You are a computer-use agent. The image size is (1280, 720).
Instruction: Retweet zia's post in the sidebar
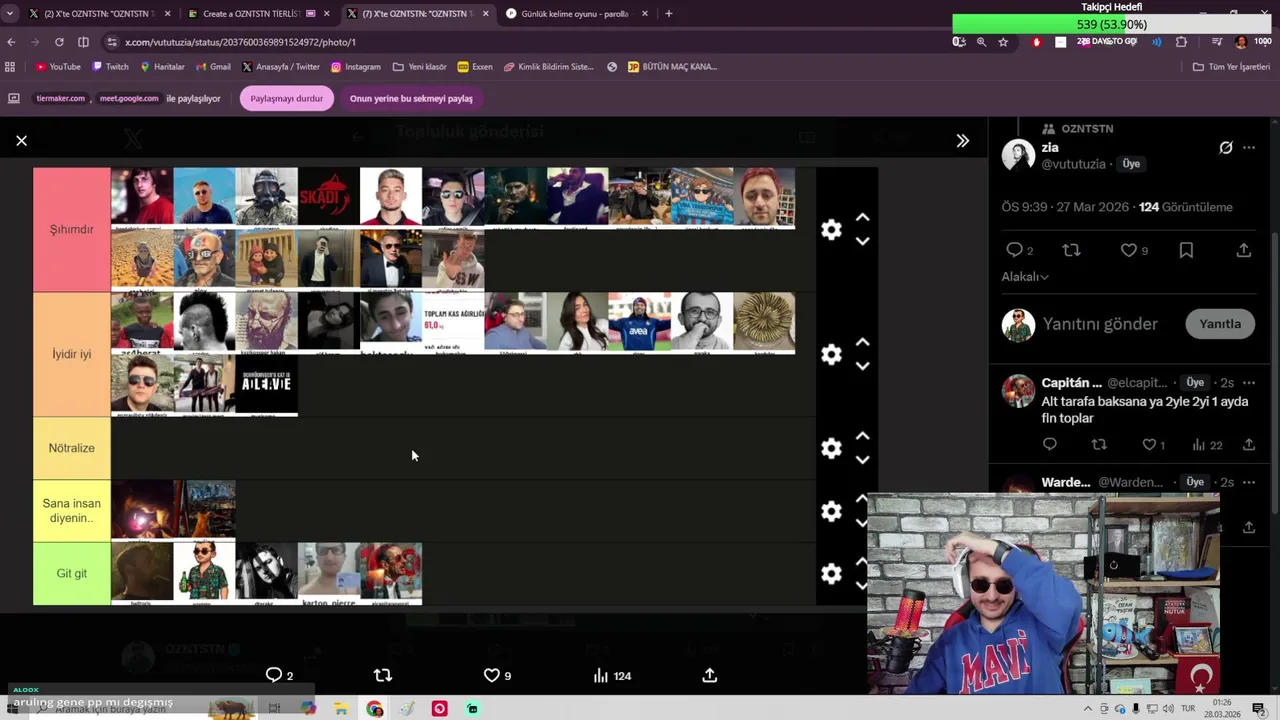coord(1071,250)
